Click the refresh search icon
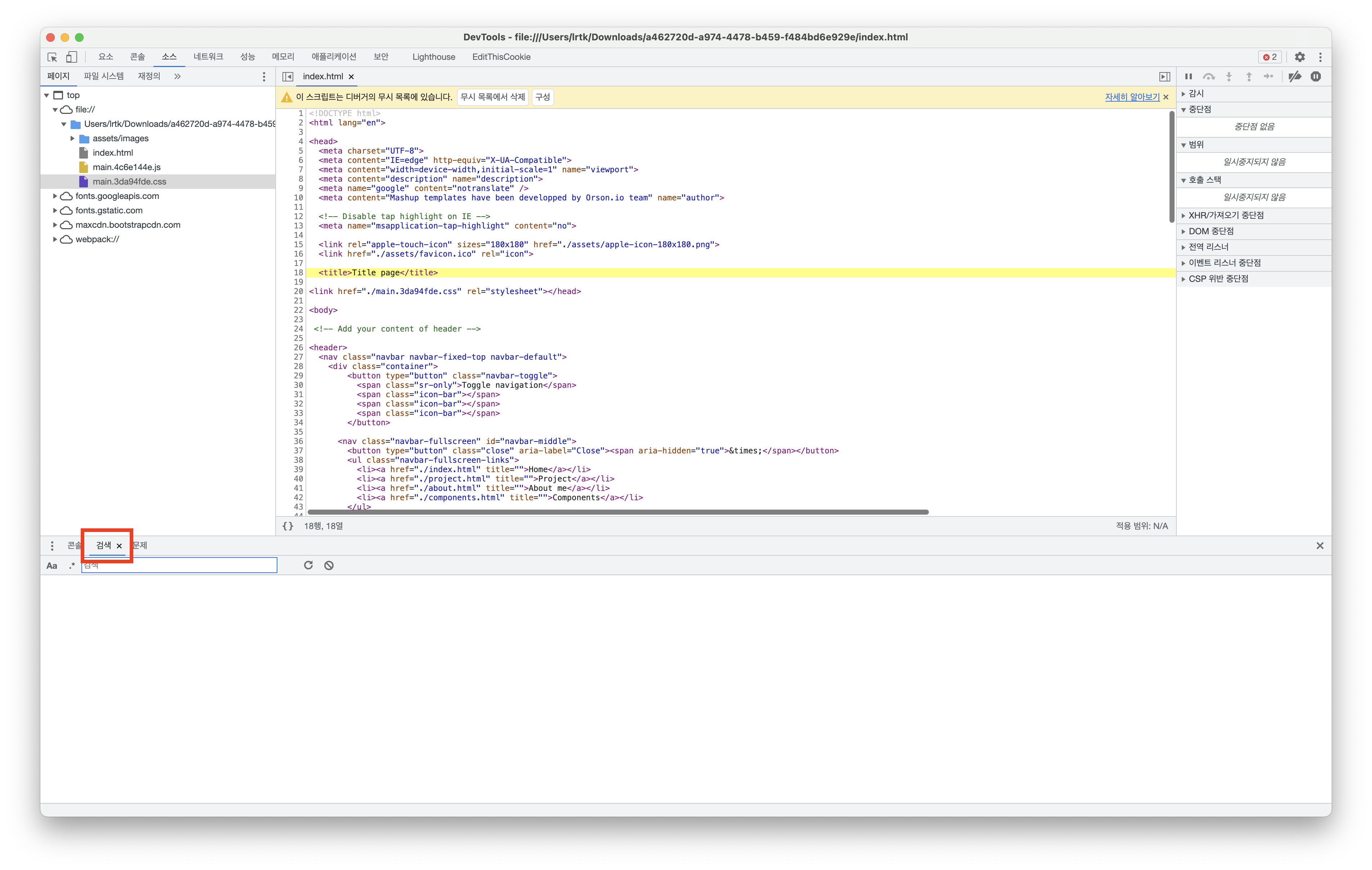The image size is (1372, 870). point(308,565)
